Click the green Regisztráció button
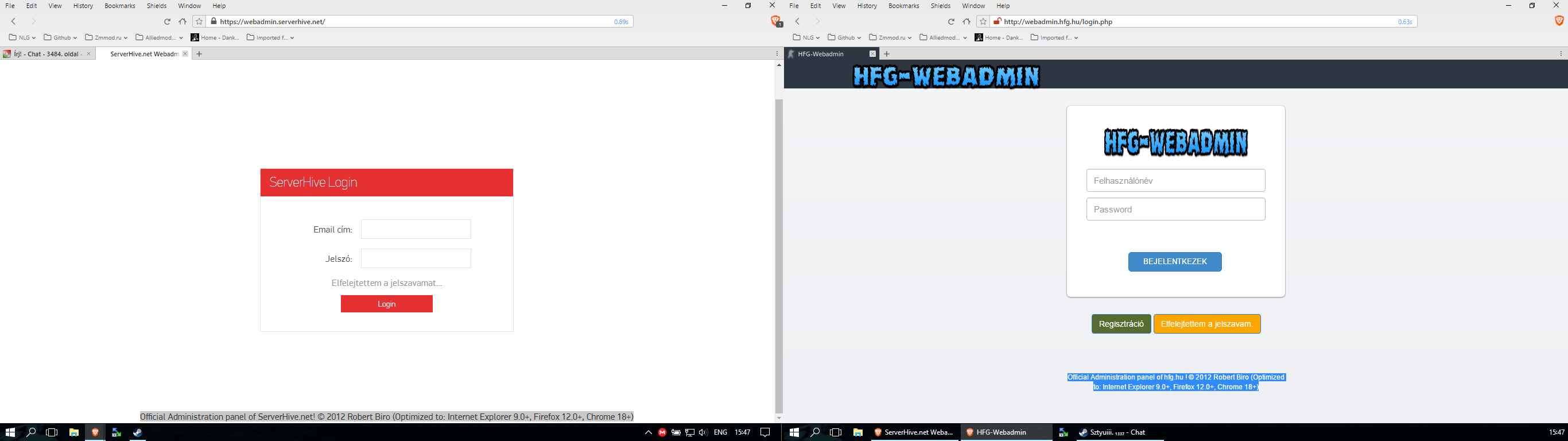Viewport: 1568px width, 441px height. coord(1120,324)
